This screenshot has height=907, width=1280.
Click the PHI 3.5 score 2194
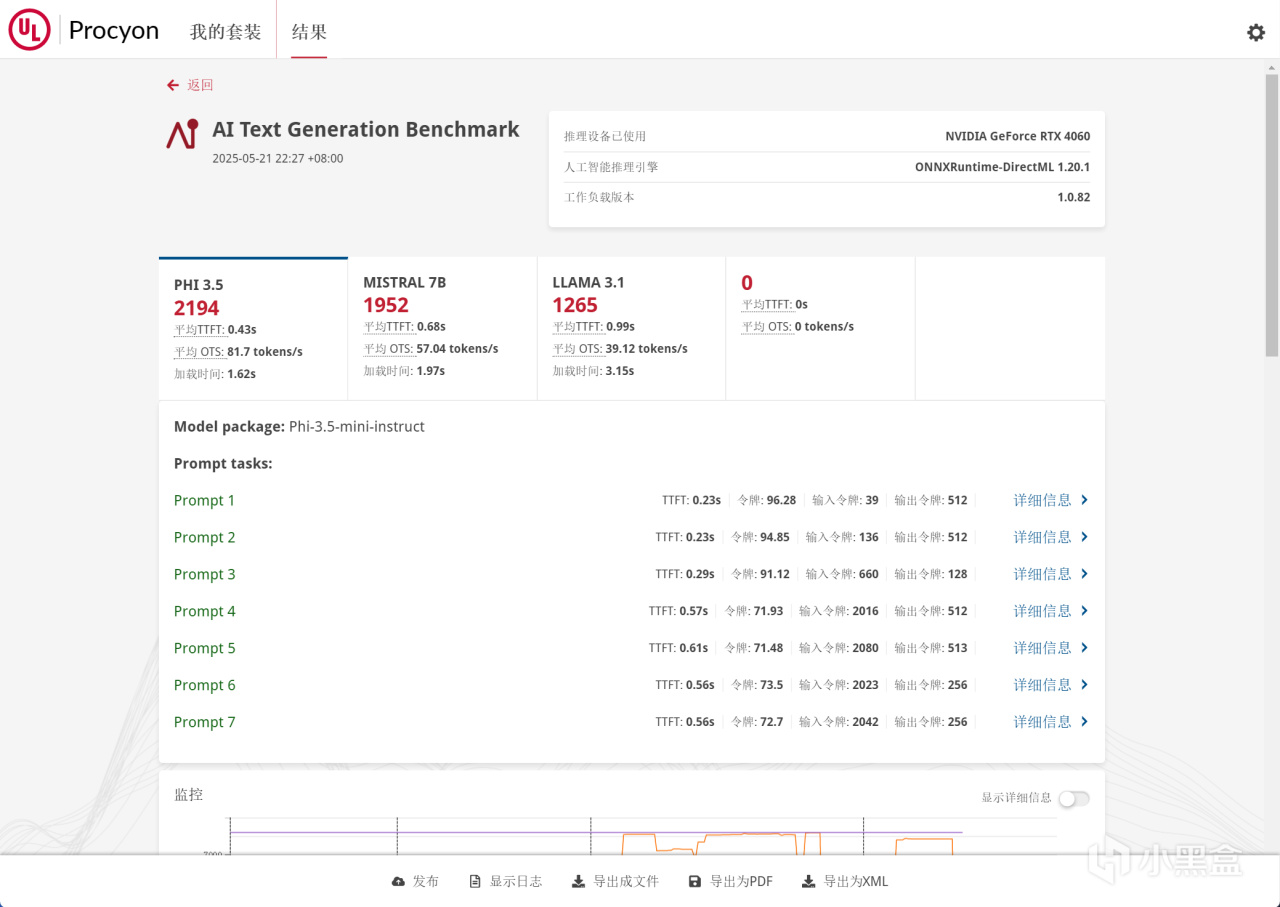pos(196,308)
